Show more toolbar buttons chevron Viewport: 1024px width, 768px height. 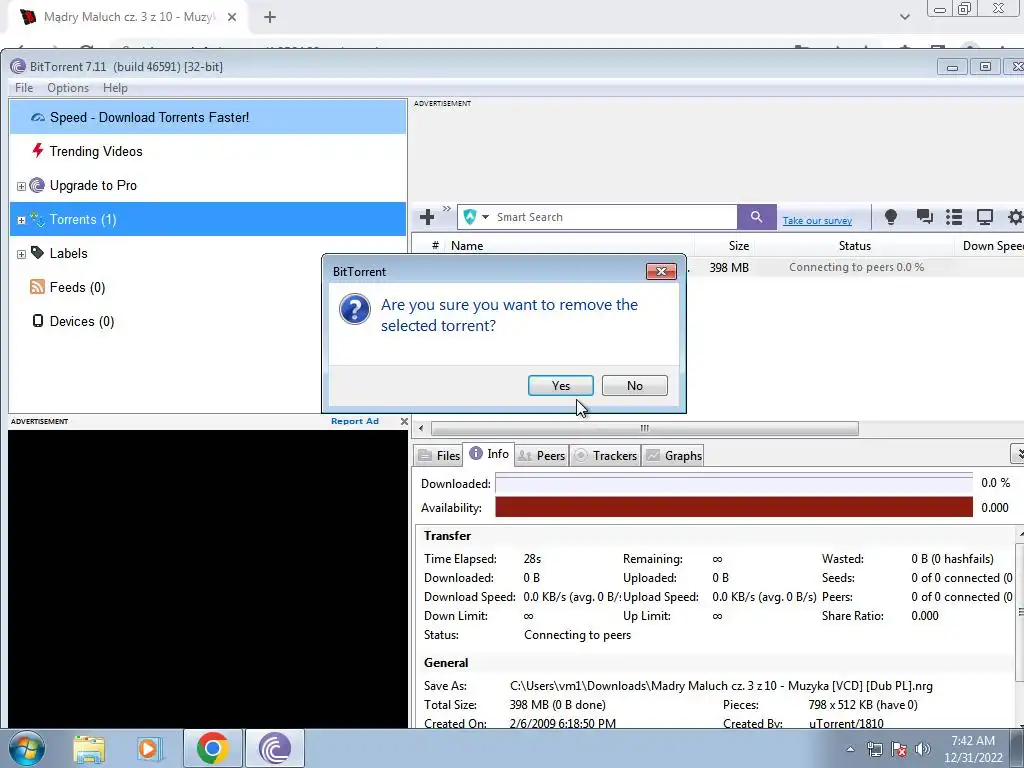447,208
